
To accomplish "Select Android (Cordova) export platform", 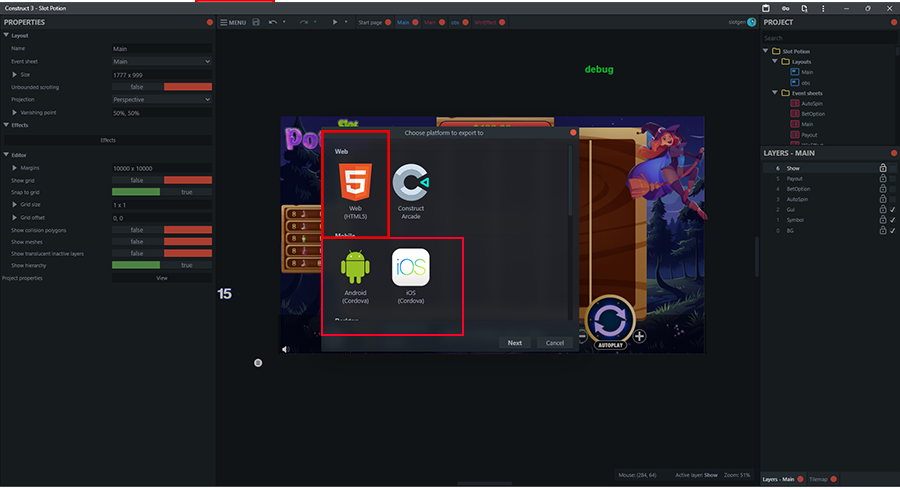I will (x=355, y=277).
